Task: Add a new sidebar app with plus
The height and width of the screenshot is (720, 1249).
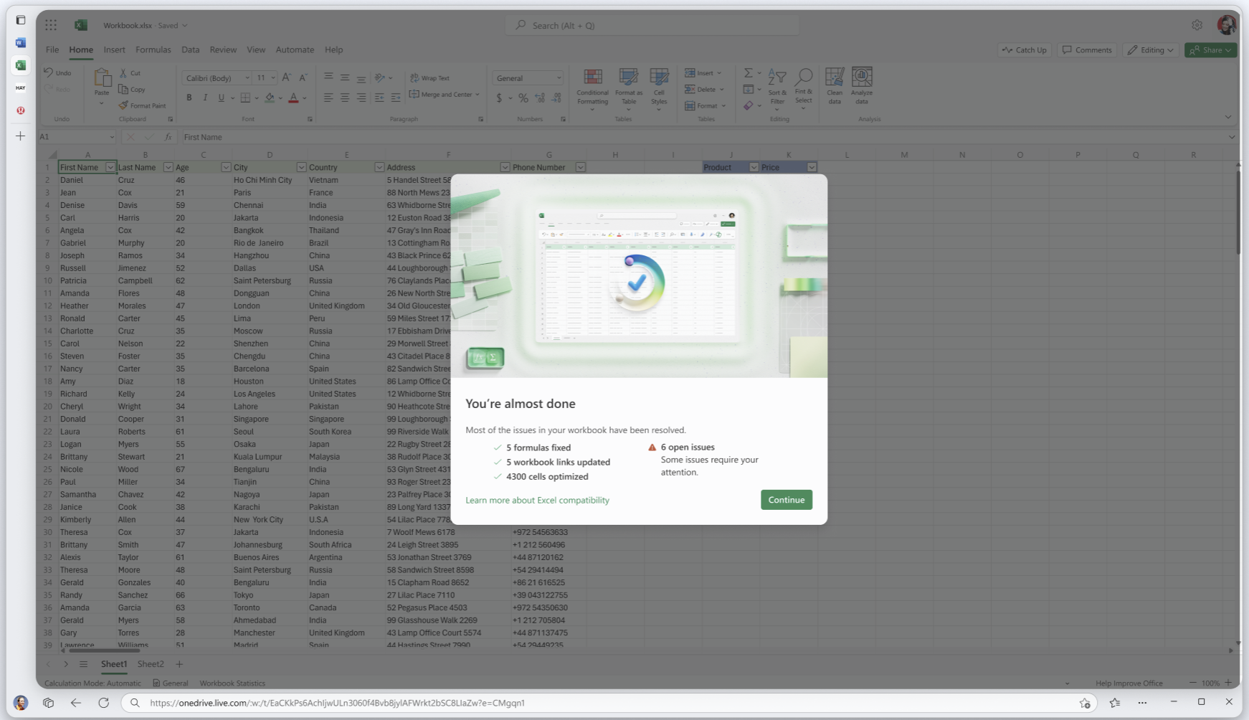Action: click(x=20, y=136)
